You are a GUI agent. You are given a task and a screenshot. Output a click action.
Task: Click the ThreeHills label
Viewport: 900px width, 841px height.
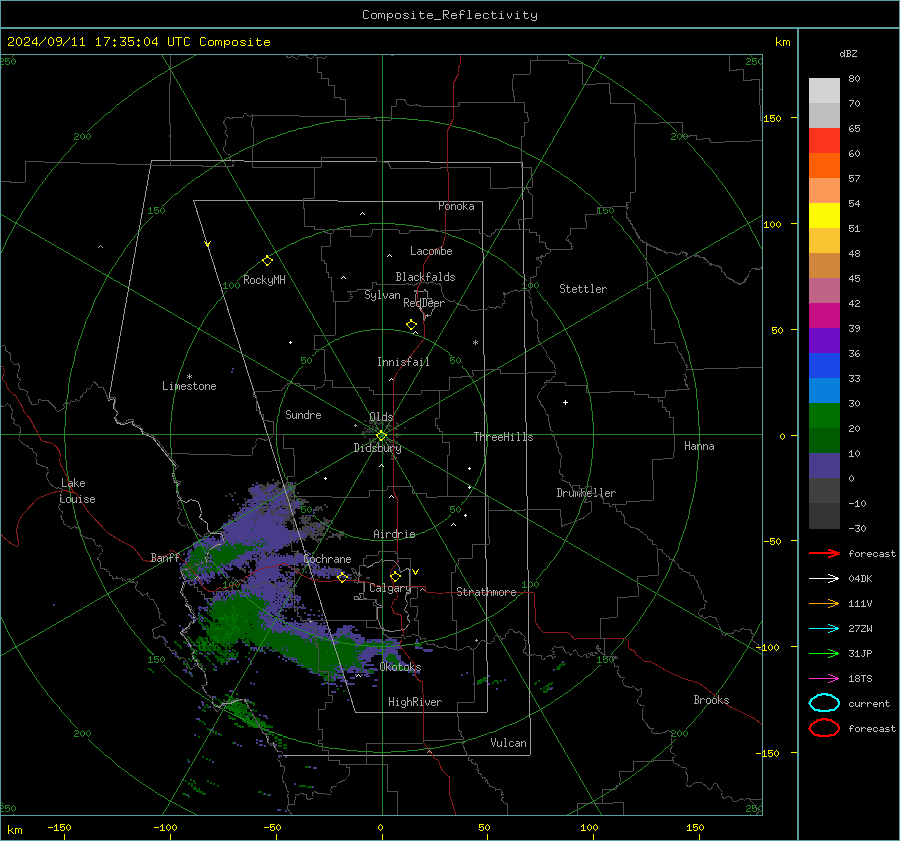click(x=503, y=437)
